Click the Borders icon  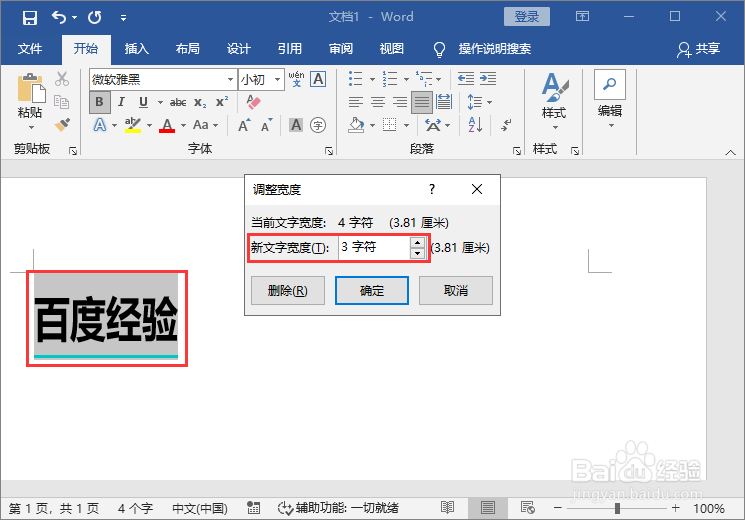point(390,125)
